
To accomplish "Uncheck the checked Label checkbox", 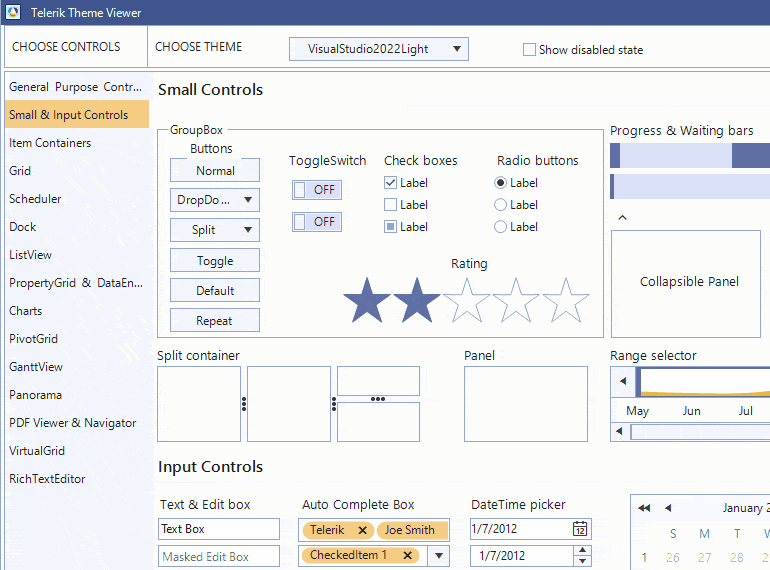I will pos(390,183).
